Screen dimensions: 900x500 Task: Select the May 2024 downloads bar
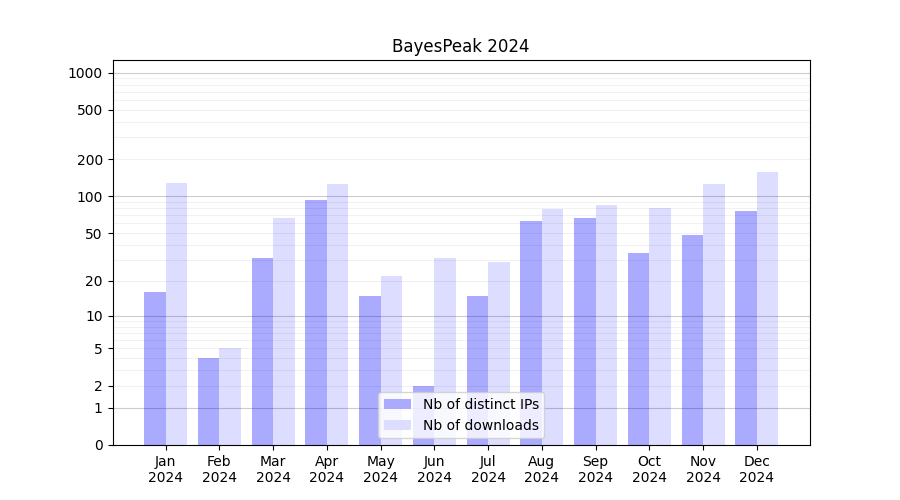(391, 360)
